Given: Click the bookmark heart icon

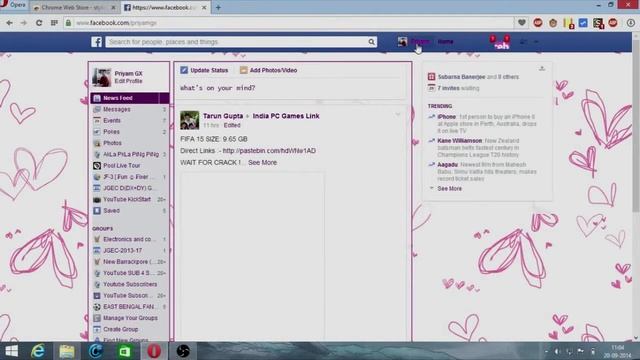Looking at the screenshot, I should point(522,23).
